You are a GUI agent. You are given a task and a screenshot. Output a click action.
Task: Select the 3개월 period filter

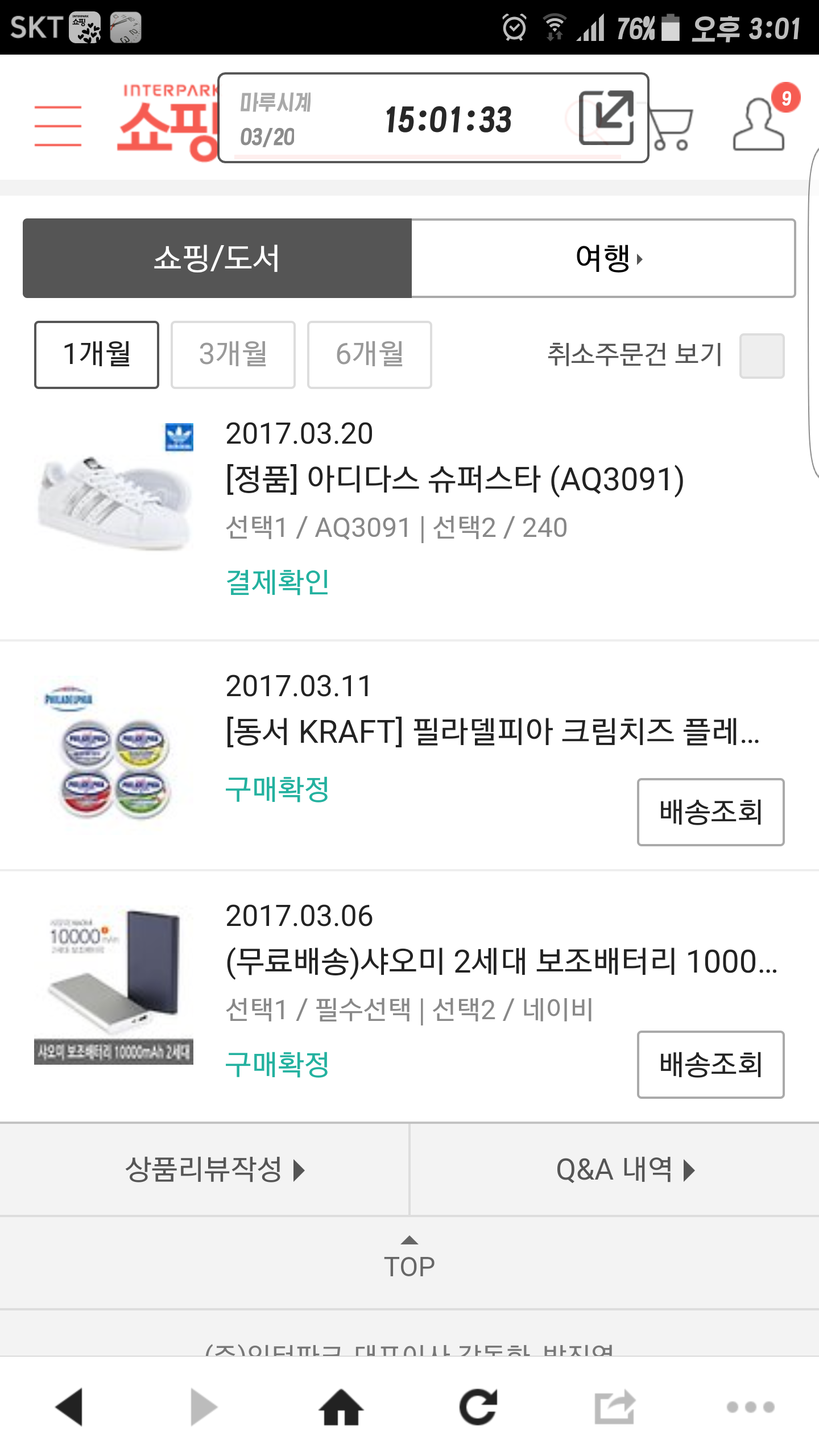pyautogui.click(x=233, y=354)
